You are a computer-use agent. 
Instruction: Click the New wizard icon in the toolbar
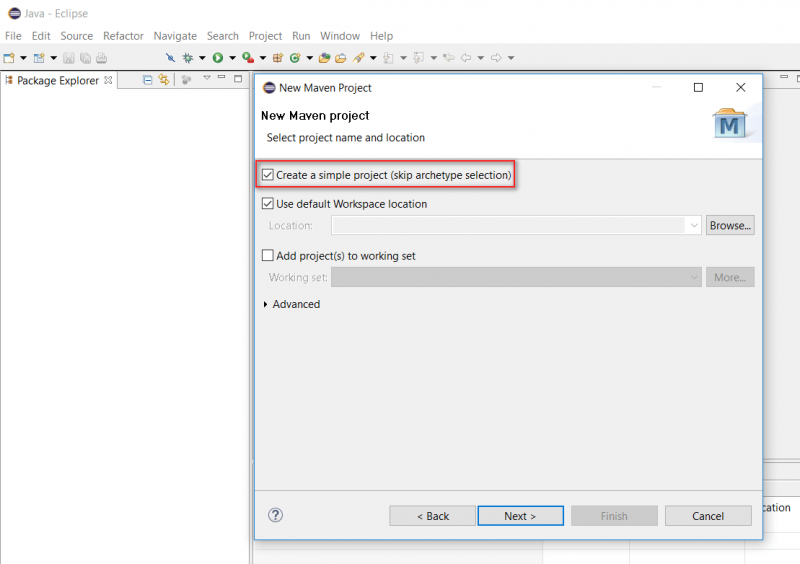click(9, 58)
